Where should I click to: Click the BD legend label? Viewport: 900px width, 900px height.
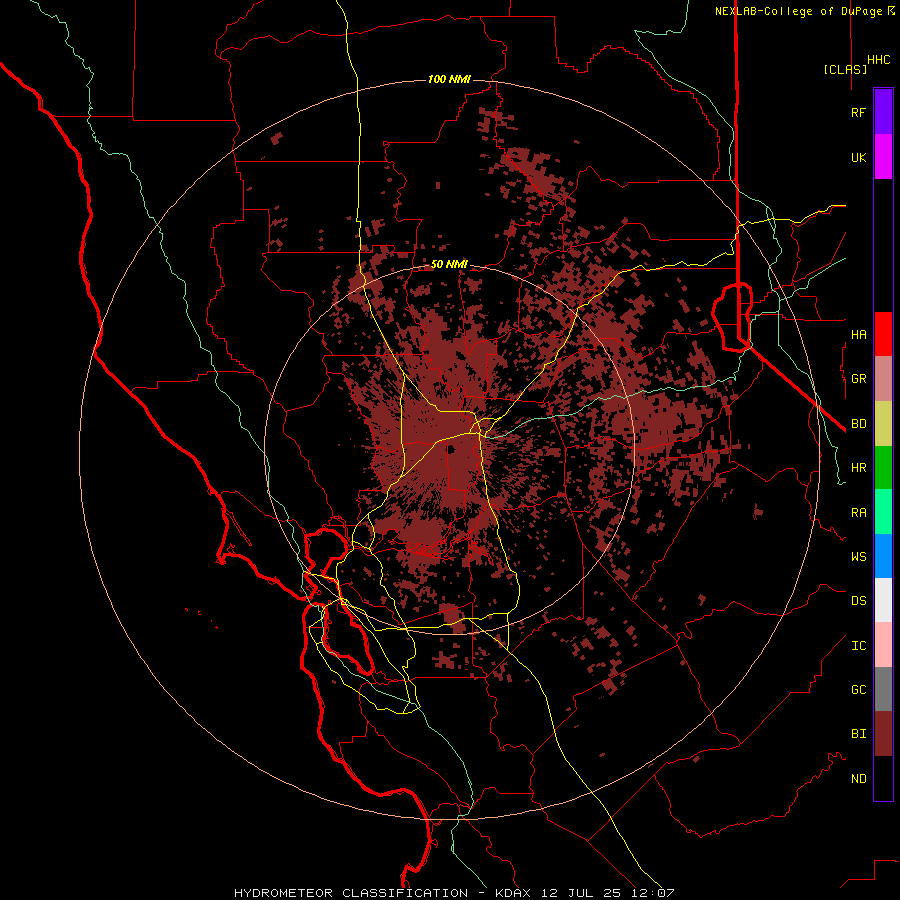click(858, 424)
